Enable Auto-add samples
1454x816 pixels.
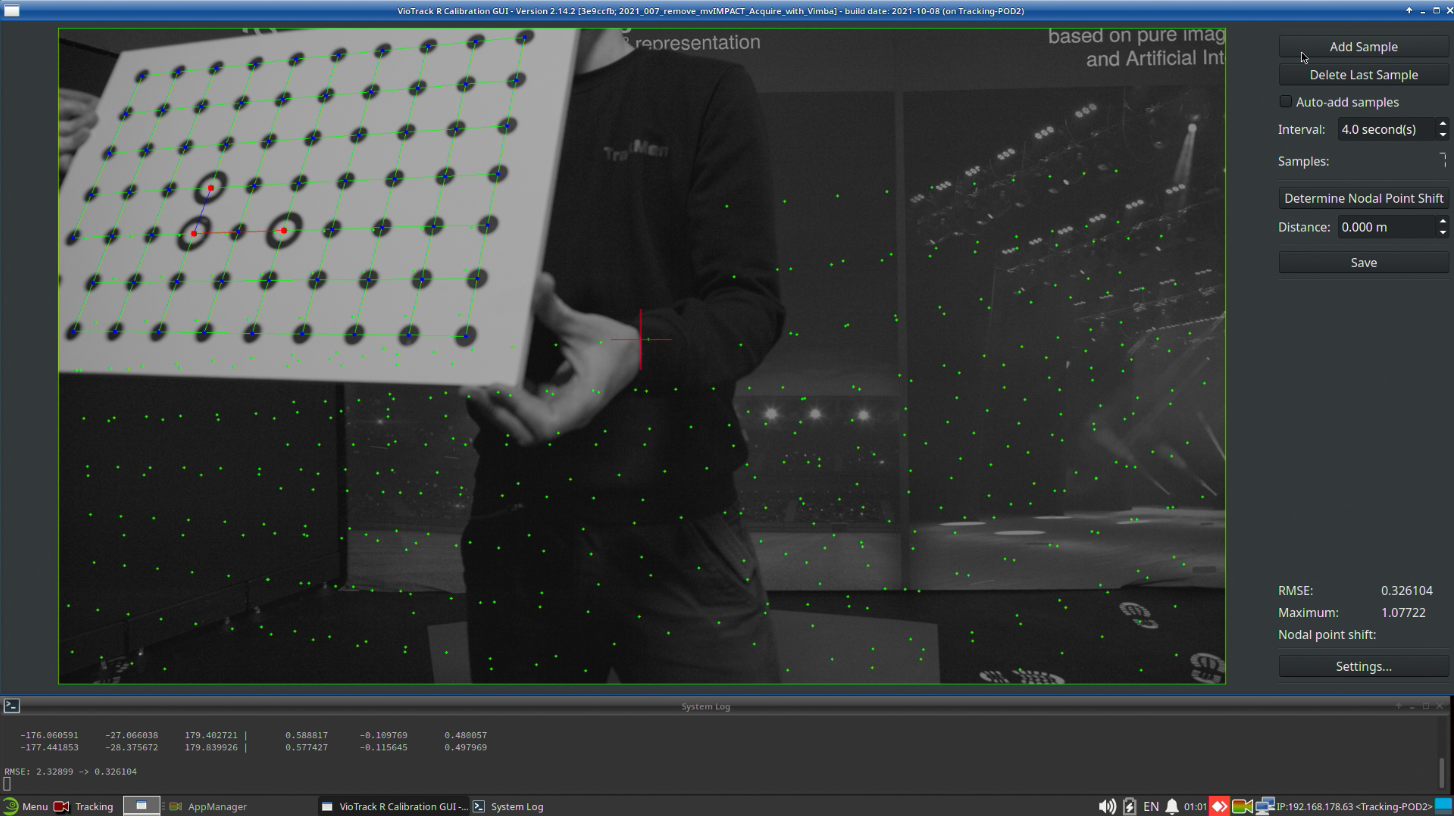(x=1286, y=101)
